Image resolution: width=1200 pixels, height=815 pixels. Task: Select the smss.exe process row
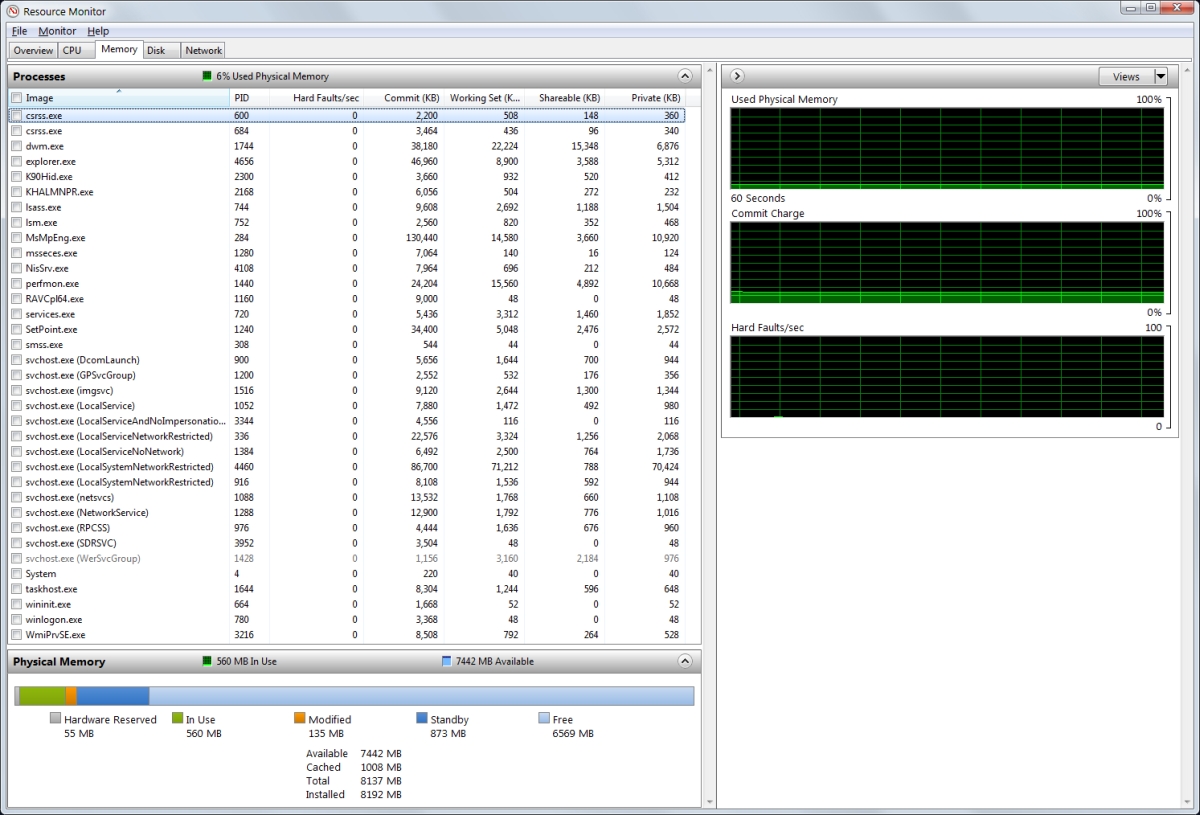[x=347, y=345]
